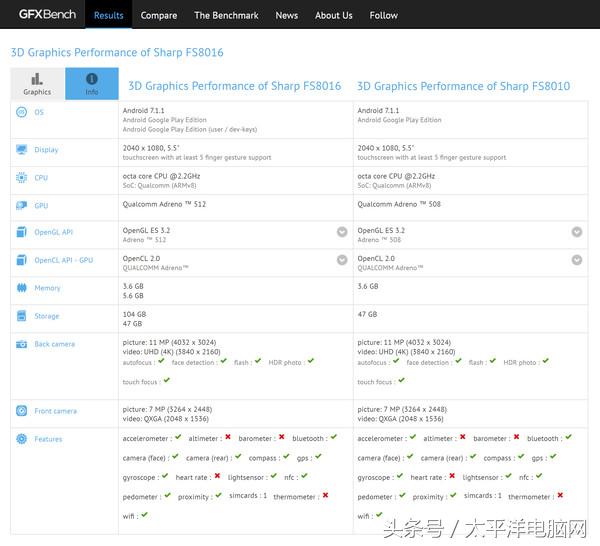600x546 pixels.
Task: Click Qualcomm Adreno 512 GPU text
Action: pos(164,204)
